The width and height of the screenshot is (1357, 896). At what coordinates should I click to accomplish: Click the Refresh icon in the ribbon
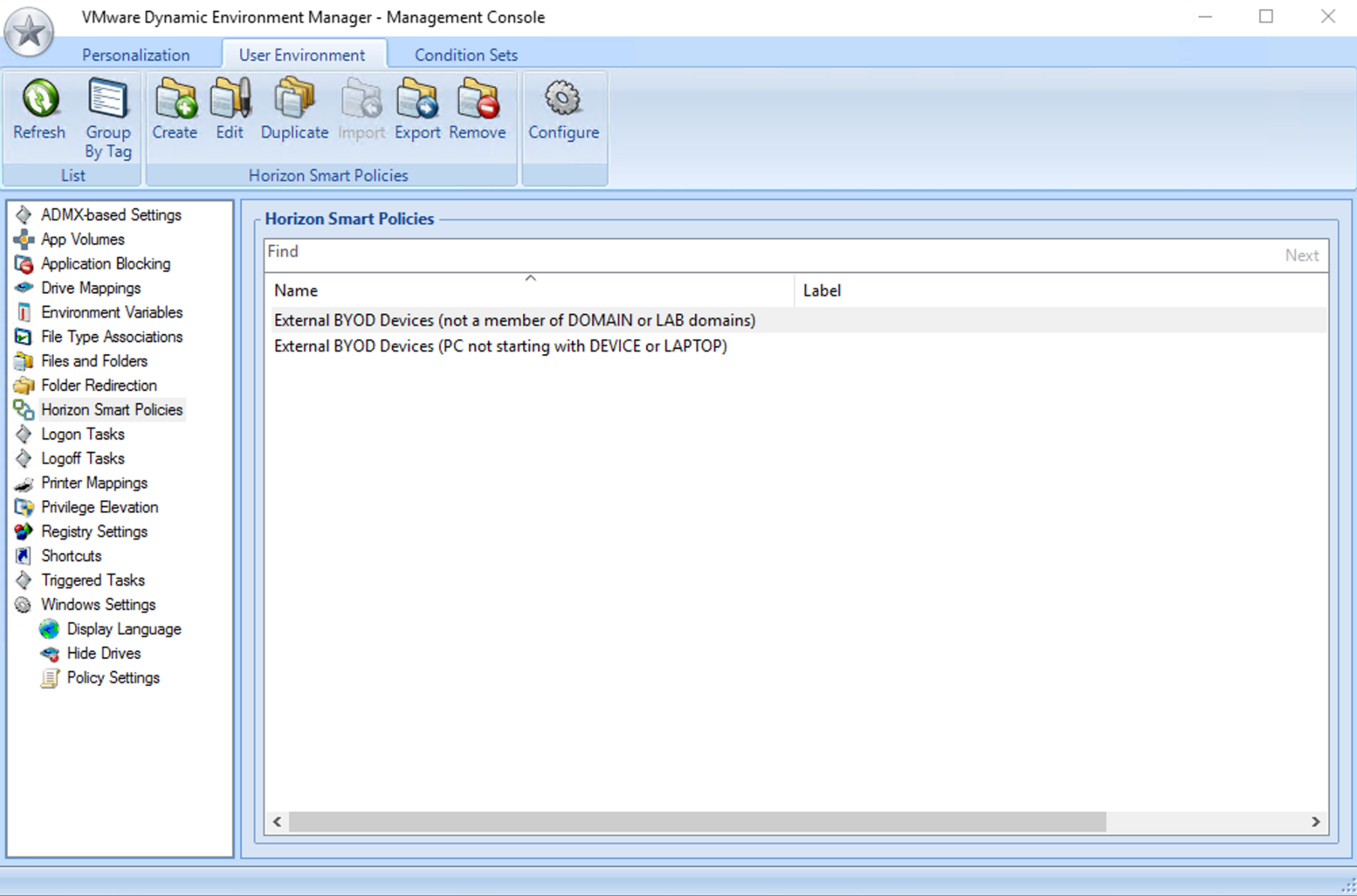click(39, 110)
